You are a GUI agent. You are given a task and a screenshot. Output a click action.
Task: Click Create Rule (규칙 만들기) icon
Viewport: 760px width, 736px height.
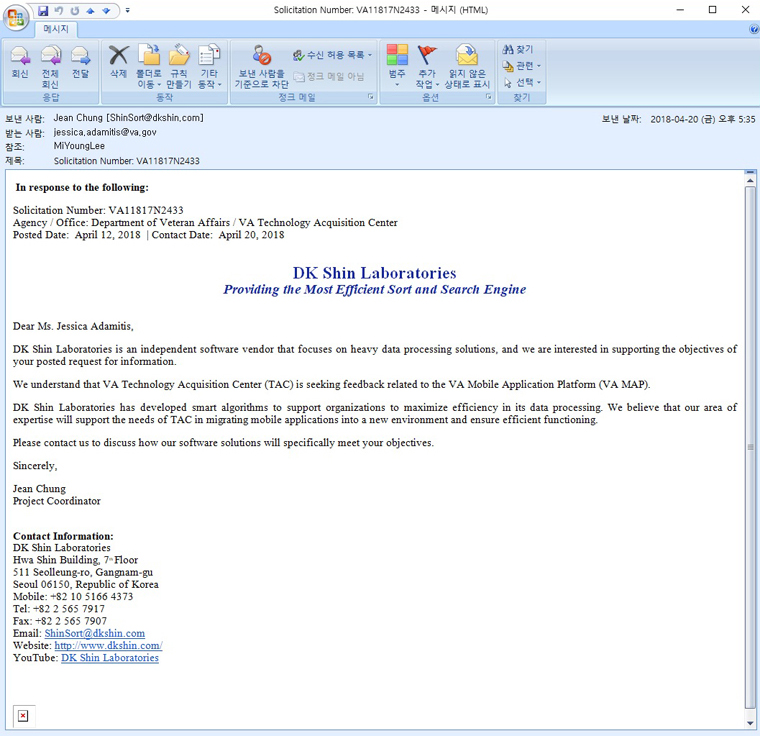click(x=179, y=62)
